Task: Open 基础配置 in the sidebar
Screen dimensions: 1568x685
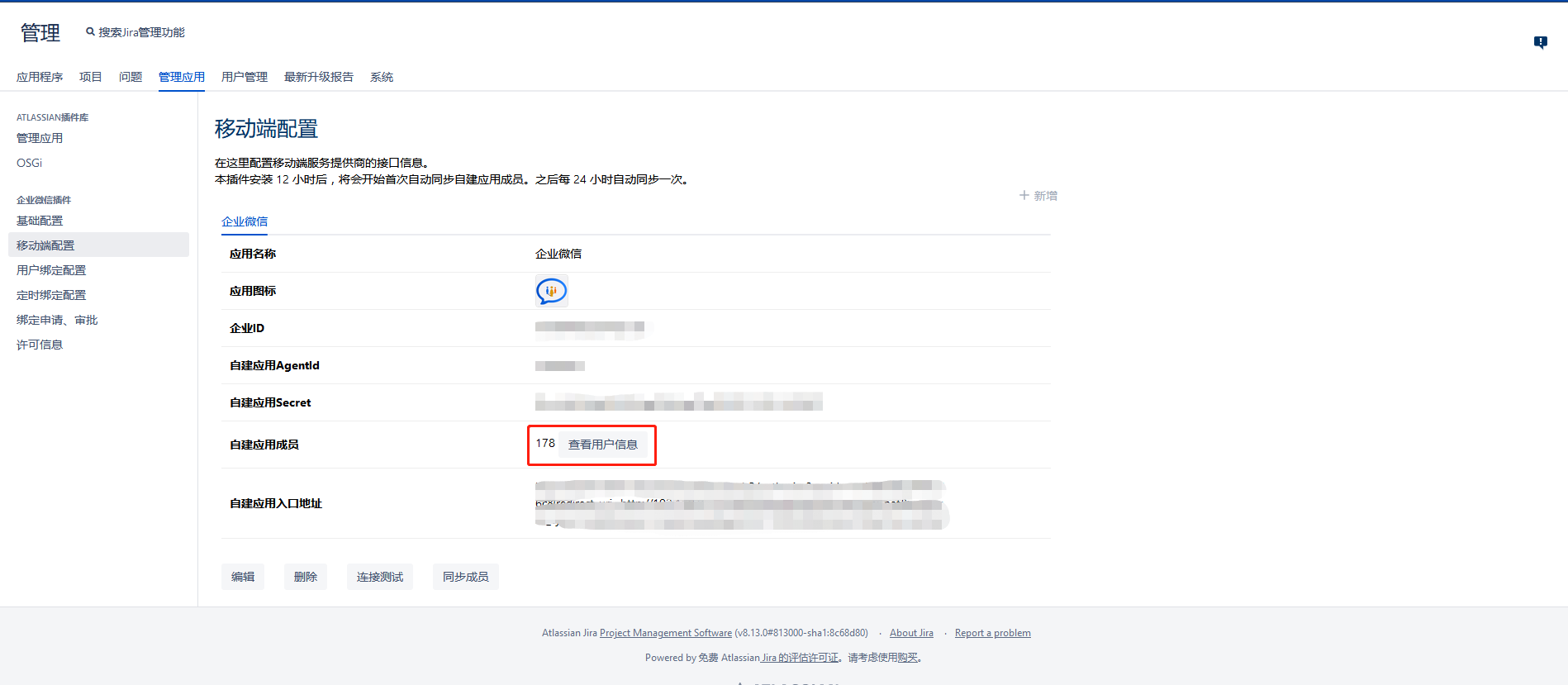Action: tap(40, 221)
